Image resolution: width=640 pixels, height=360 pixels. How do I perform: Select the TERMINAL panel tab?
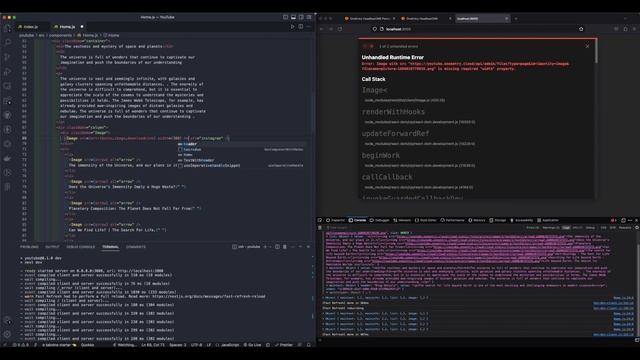coord(110,247)
